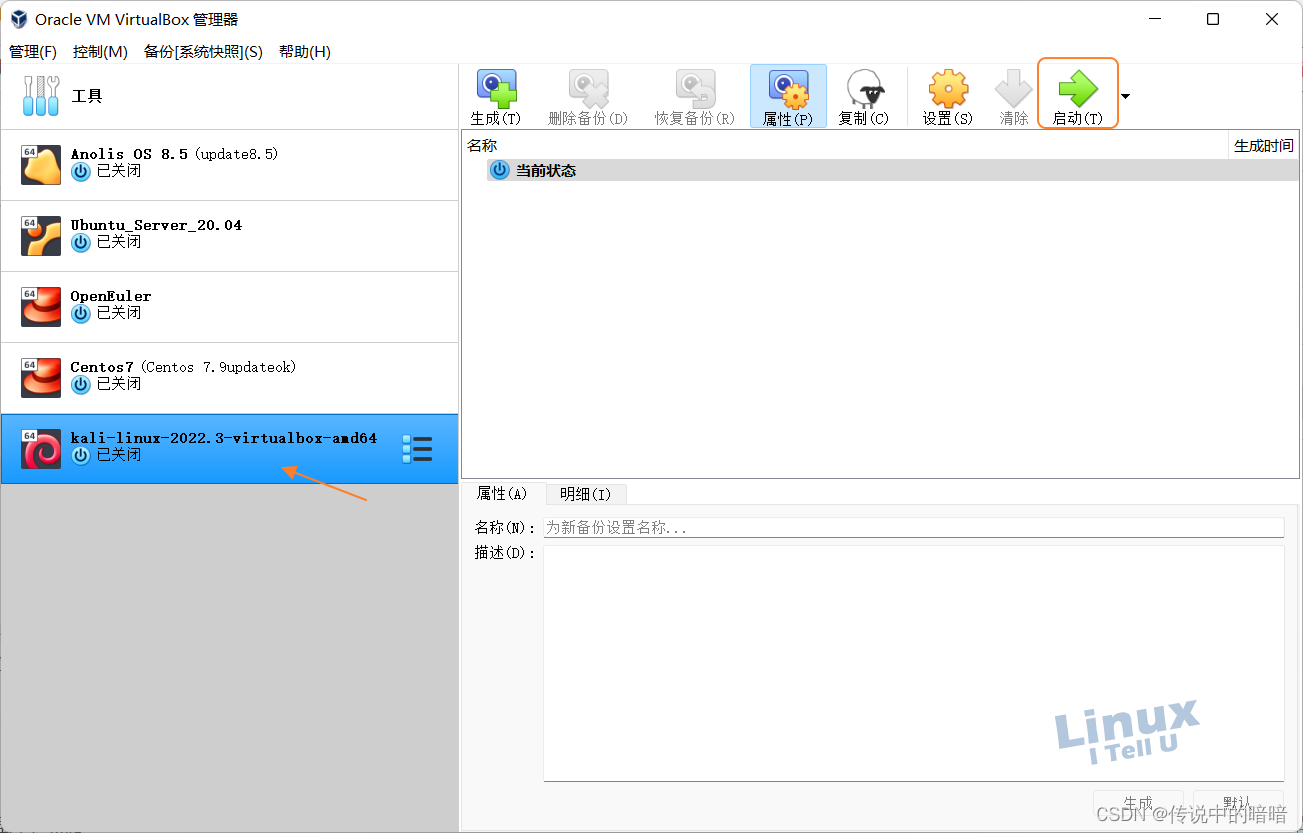The height and width of the screenshot is (833, 1303).
Task: Maximize the VirtualBox manager window
Action: [x=1213, y=19]
